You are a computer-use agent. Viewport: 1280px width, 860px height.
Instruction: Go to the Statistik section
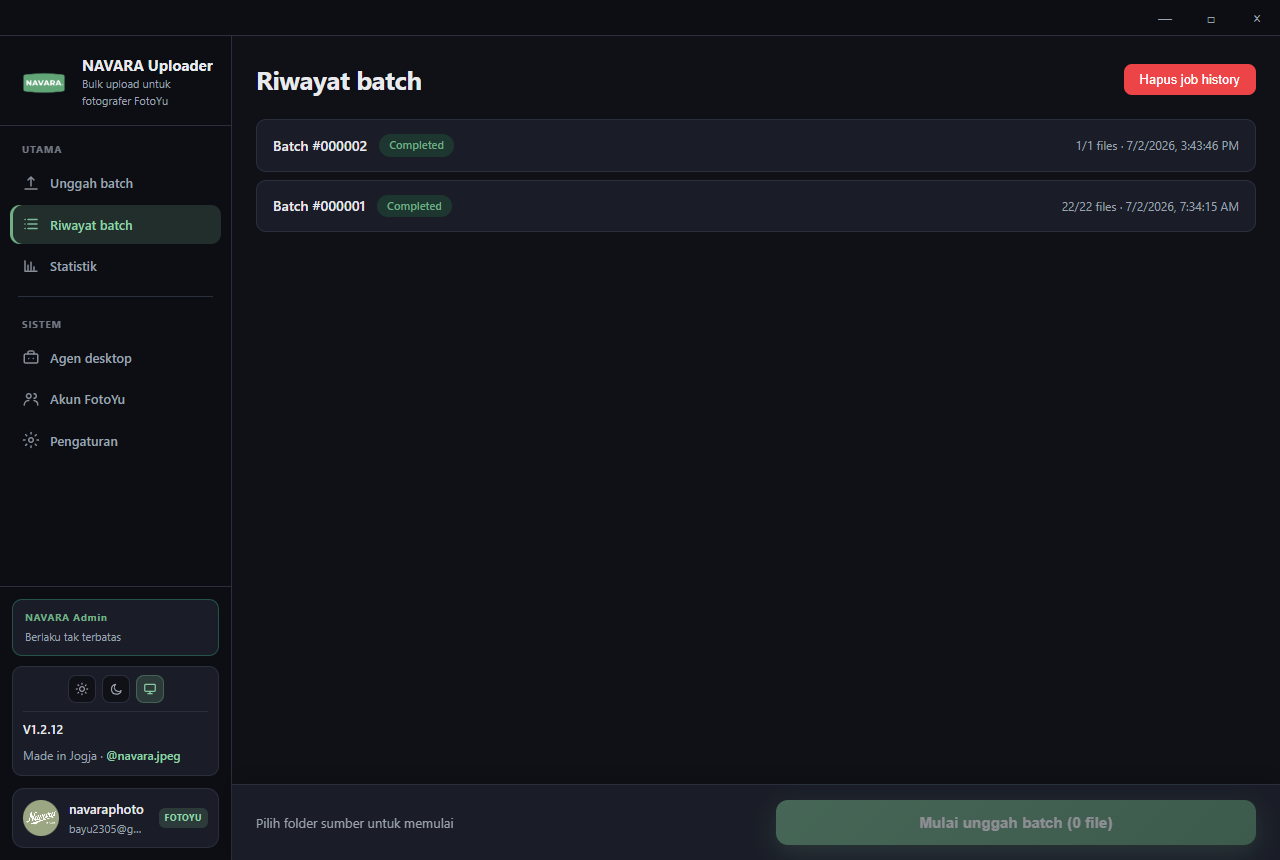pyautogui.click(x=115, y=266)
